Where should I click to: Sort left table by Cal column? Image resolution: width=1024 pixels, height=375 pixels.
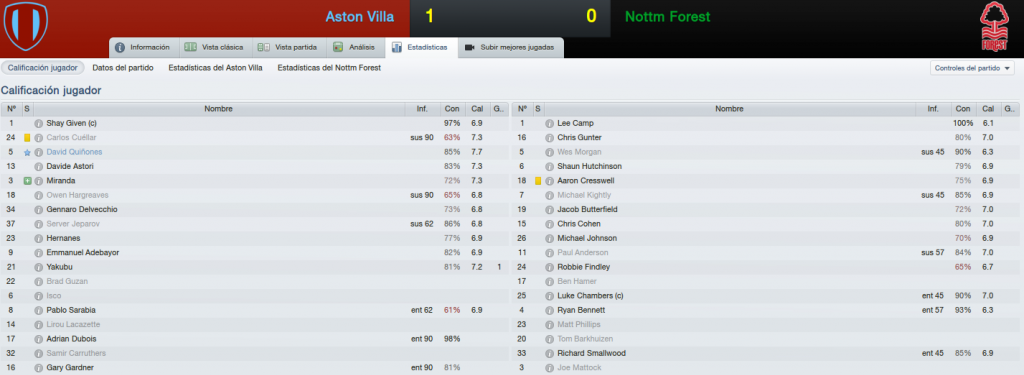(477, 109)
